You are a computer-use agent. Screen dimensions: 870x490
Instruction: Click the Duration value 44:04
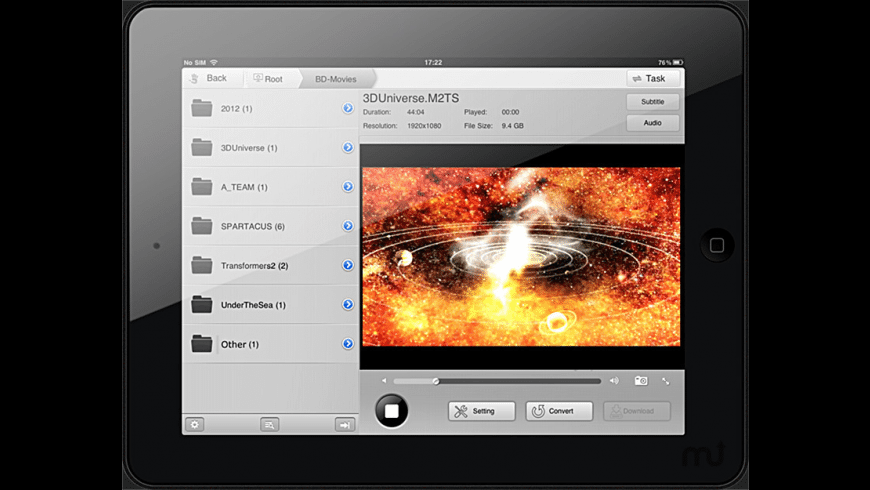click(x=416, y=112)
